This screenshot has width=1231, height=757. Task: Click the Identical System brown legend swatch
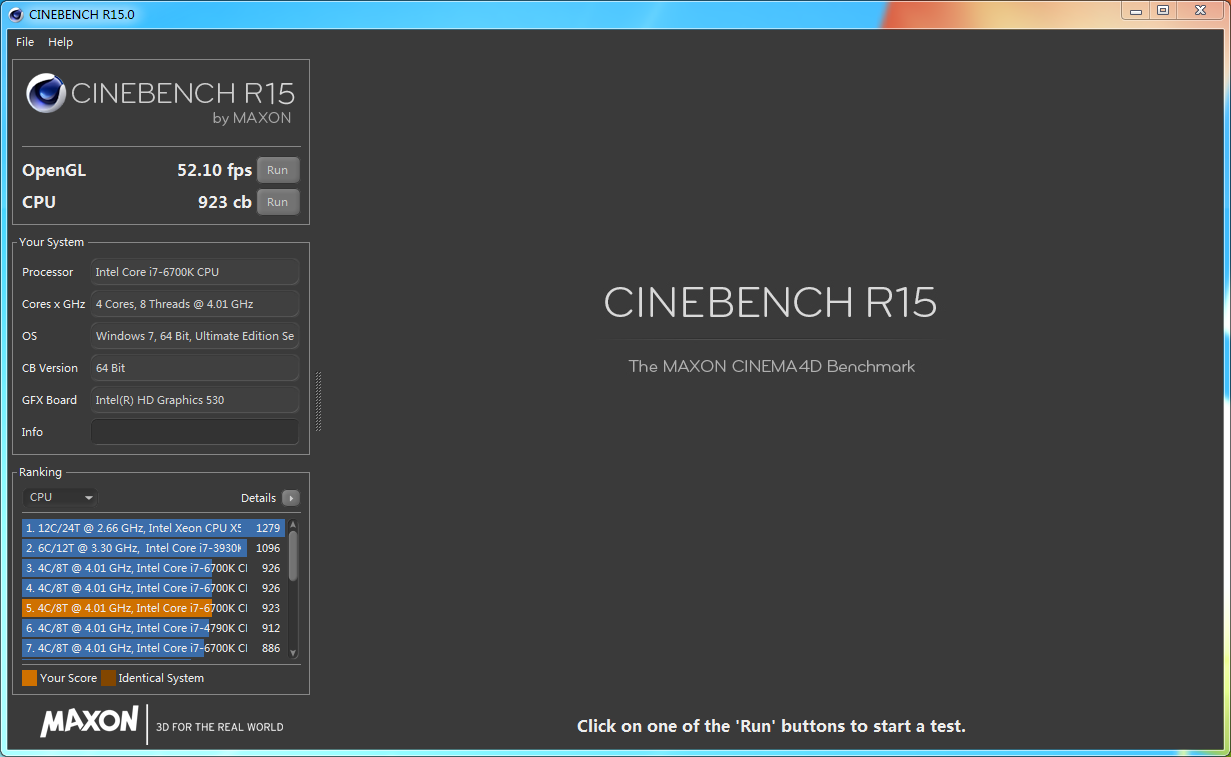pyautogui.click(x=108, y=678)
